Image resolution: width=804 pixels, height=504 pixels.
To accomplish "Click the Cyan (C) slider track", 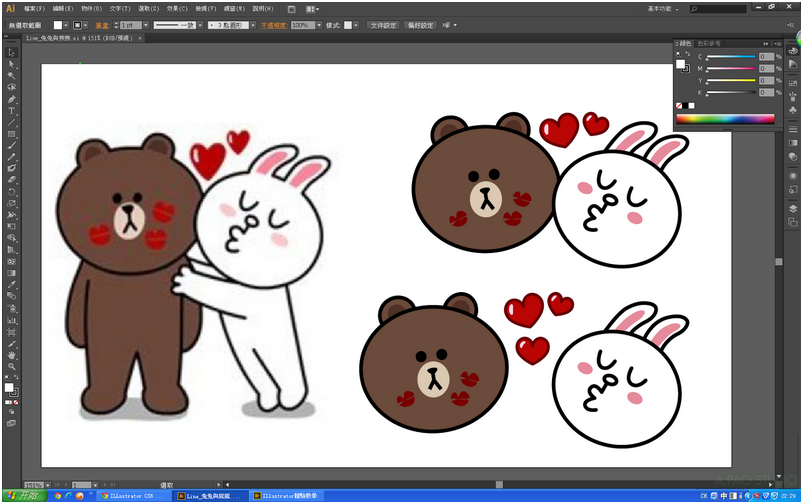I will point(731,57).
